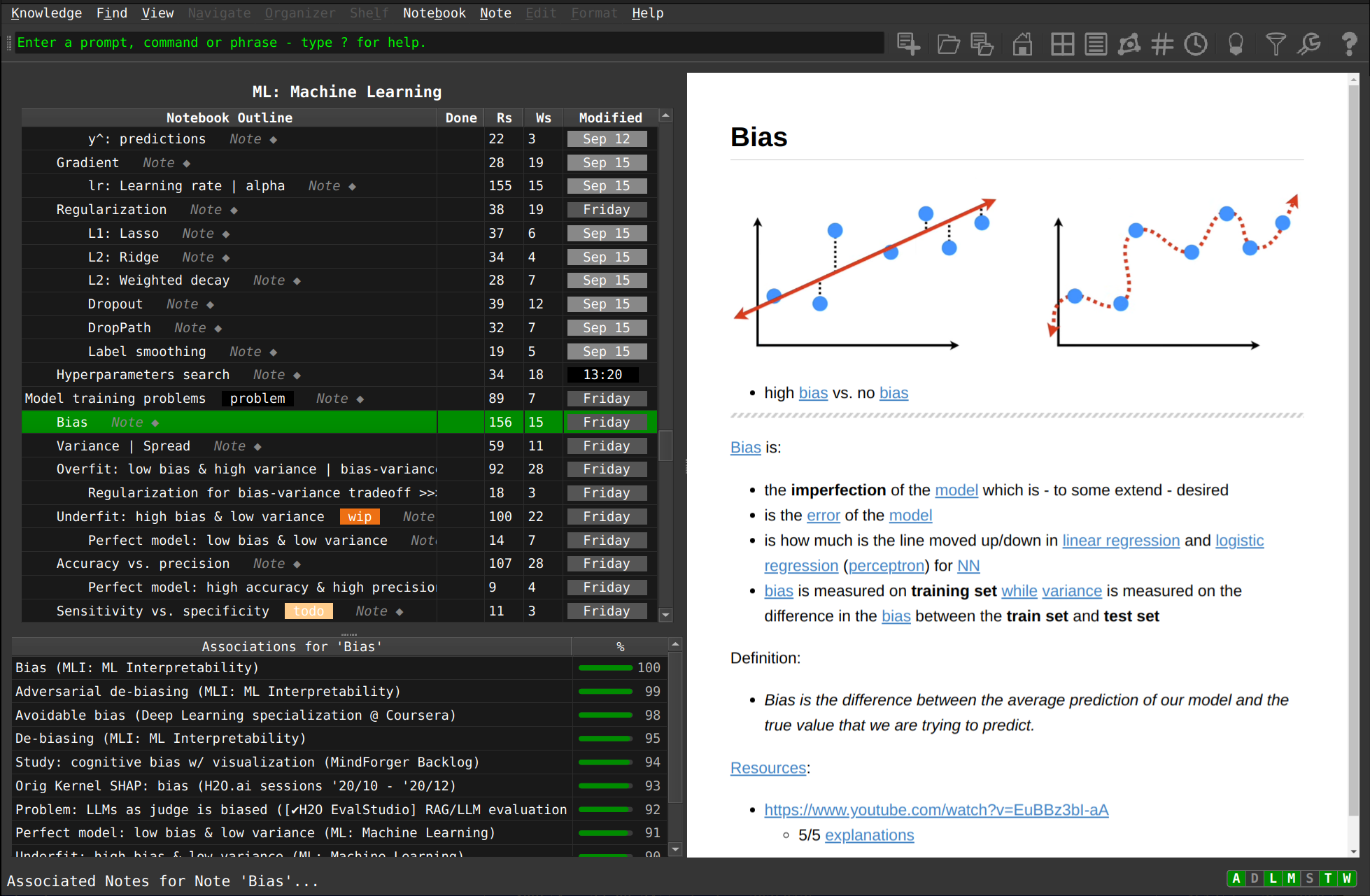Open preferences with the wrench icon

click(x=1309, y=43)
